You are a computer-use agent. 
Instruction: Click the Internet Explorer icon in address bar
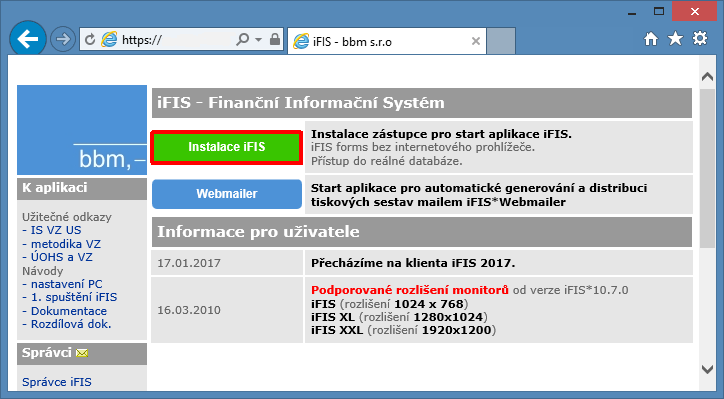(x=109, y=40)
